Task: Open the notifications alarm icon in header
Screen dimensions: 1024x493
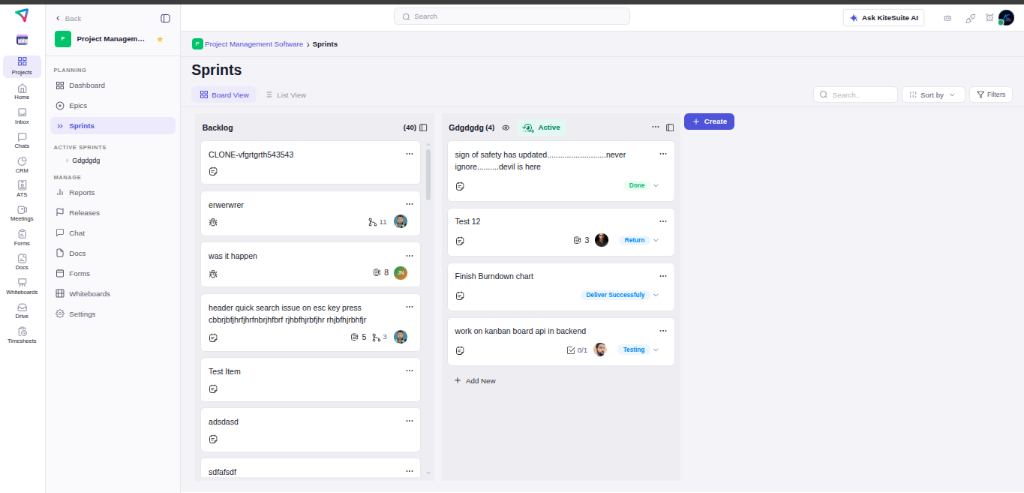Action: point(989,18)
